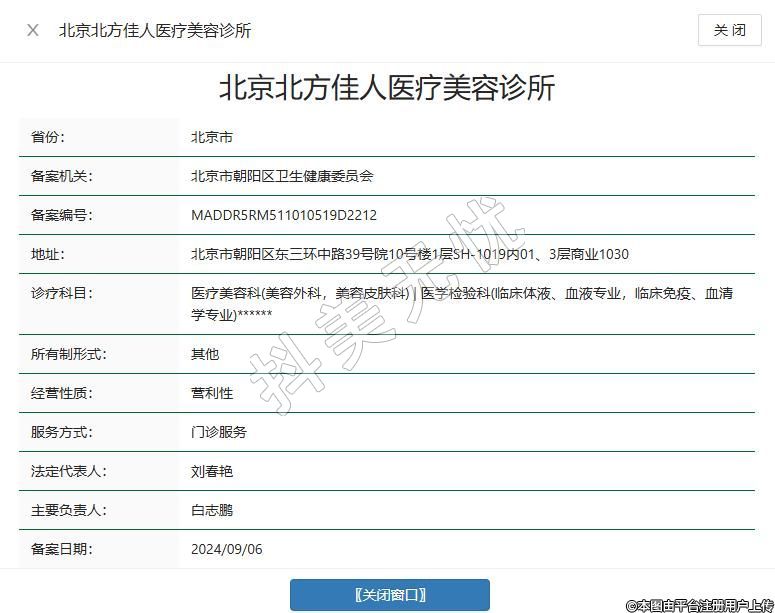
Task: Click the blue 【关闭窗口】 button
Action: 390,595
